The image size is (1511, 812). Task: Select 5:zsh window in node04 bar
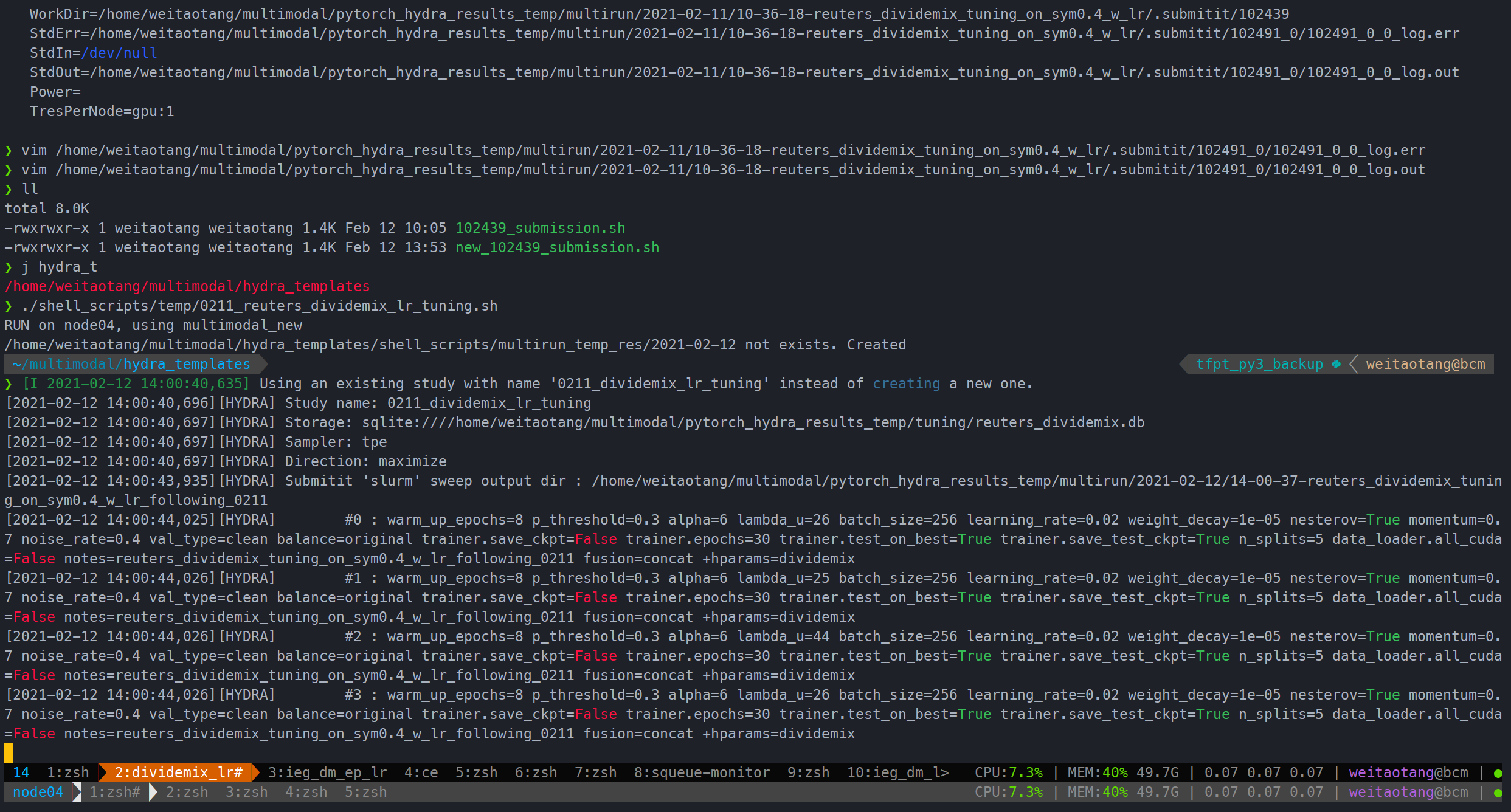tap(366, 792)
